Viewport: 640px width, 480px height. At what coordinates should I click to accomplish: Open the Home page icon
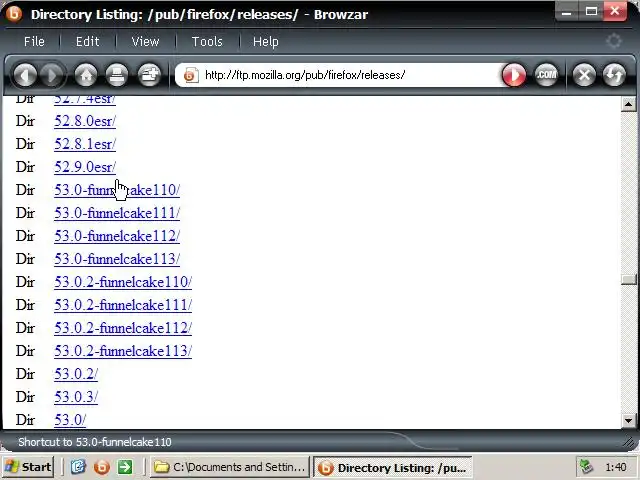tap(86, 75)
